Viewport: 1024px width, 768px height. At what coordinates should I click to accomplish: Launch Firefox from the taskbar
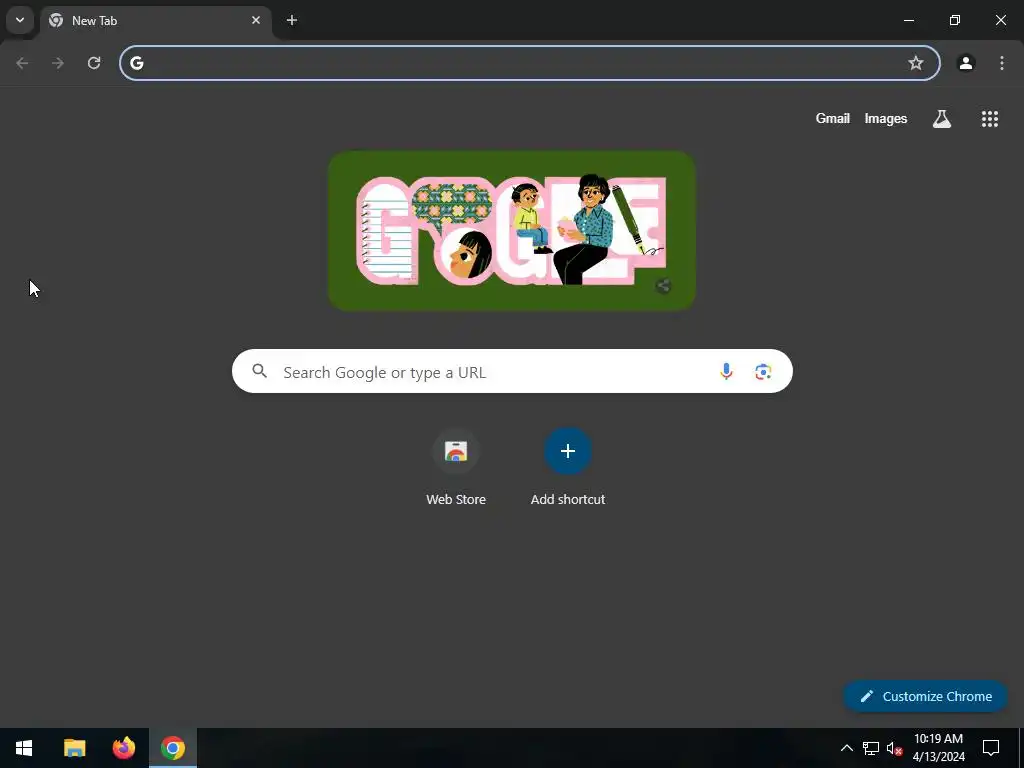tap(123, 748)
